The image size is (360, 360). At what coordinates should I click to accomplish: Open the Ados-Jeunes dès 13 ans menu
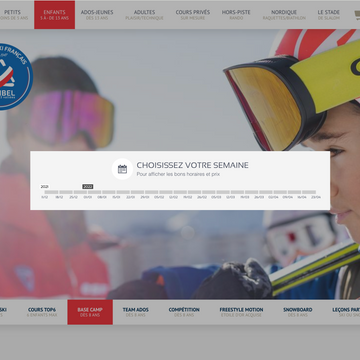97,15
